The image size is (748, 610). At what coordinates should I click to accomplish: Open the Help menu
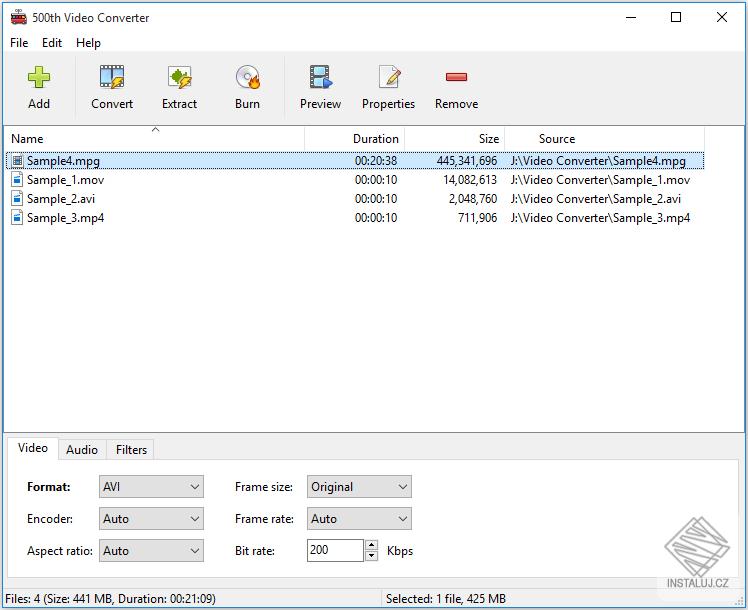88,43
